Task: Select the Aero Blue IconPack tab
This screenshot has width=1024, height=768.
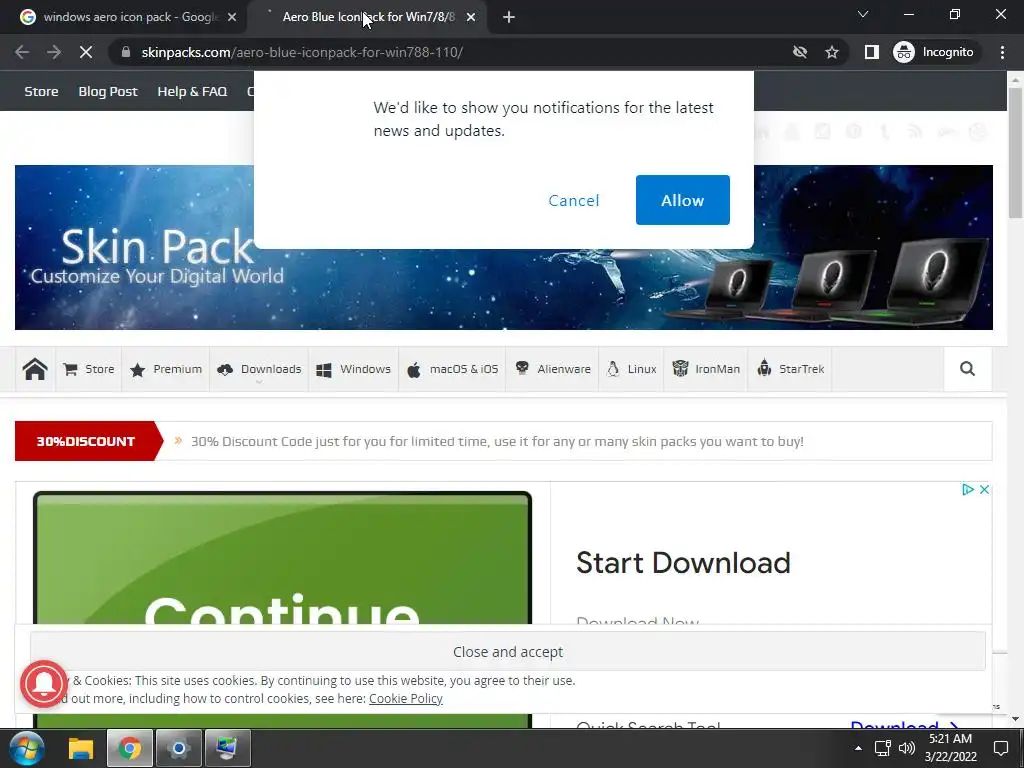Action: pyautogui.click(x=368, y=17)
